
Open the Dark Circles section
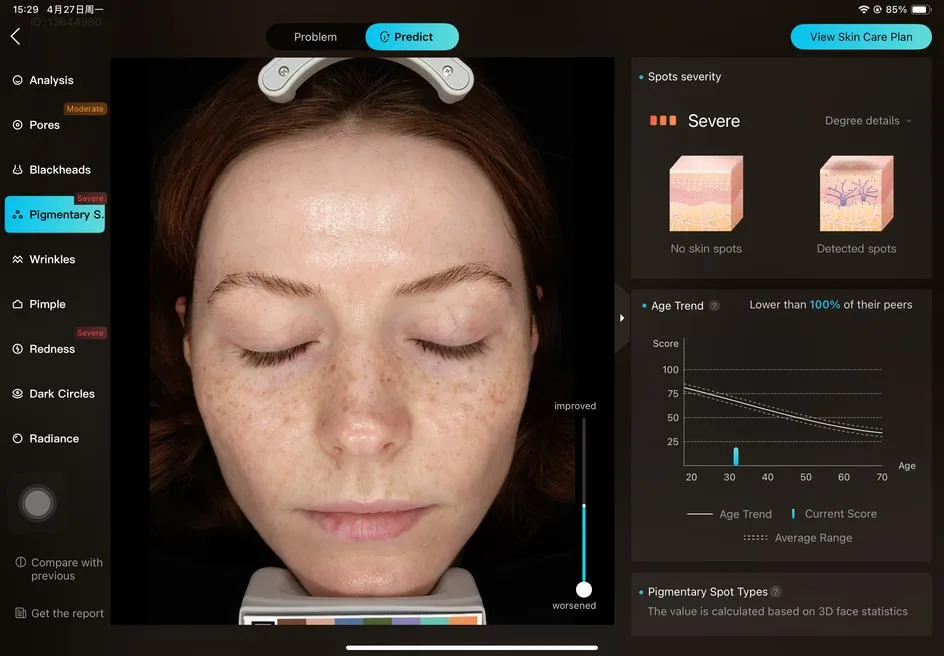click(55, 394)
